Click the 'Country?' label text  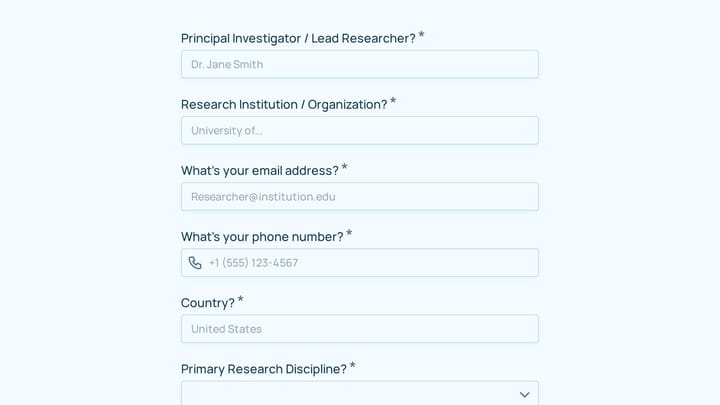(208, 303)
